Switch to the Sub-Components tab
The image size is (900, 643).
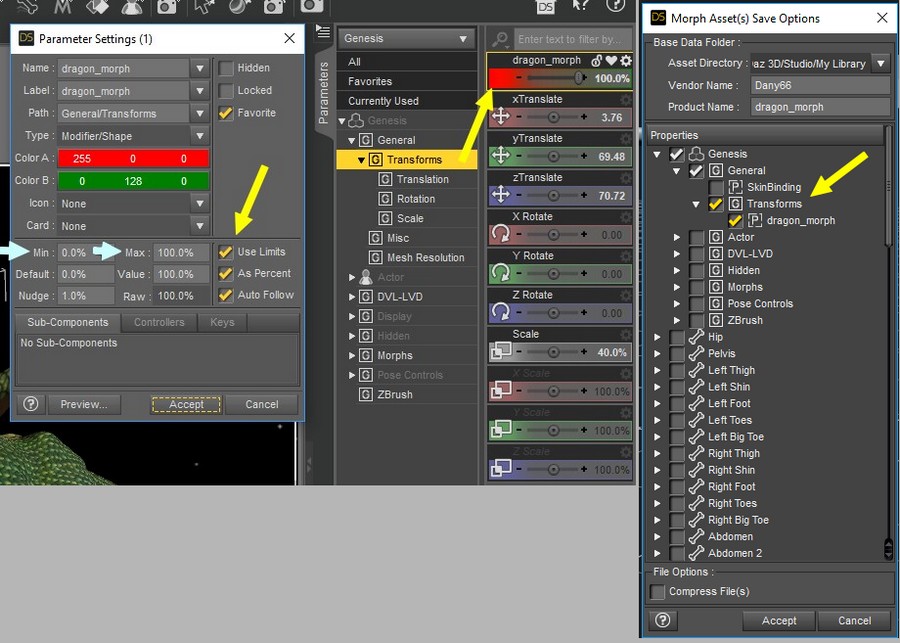pos(68,322)
